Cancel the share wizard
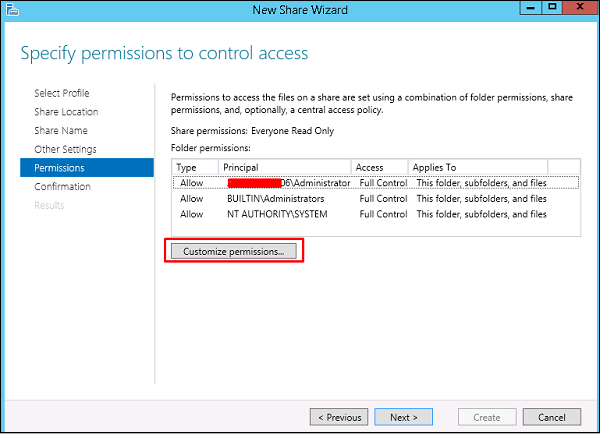Viewport: 600px width, 434px height. click(x=551, y=416)
